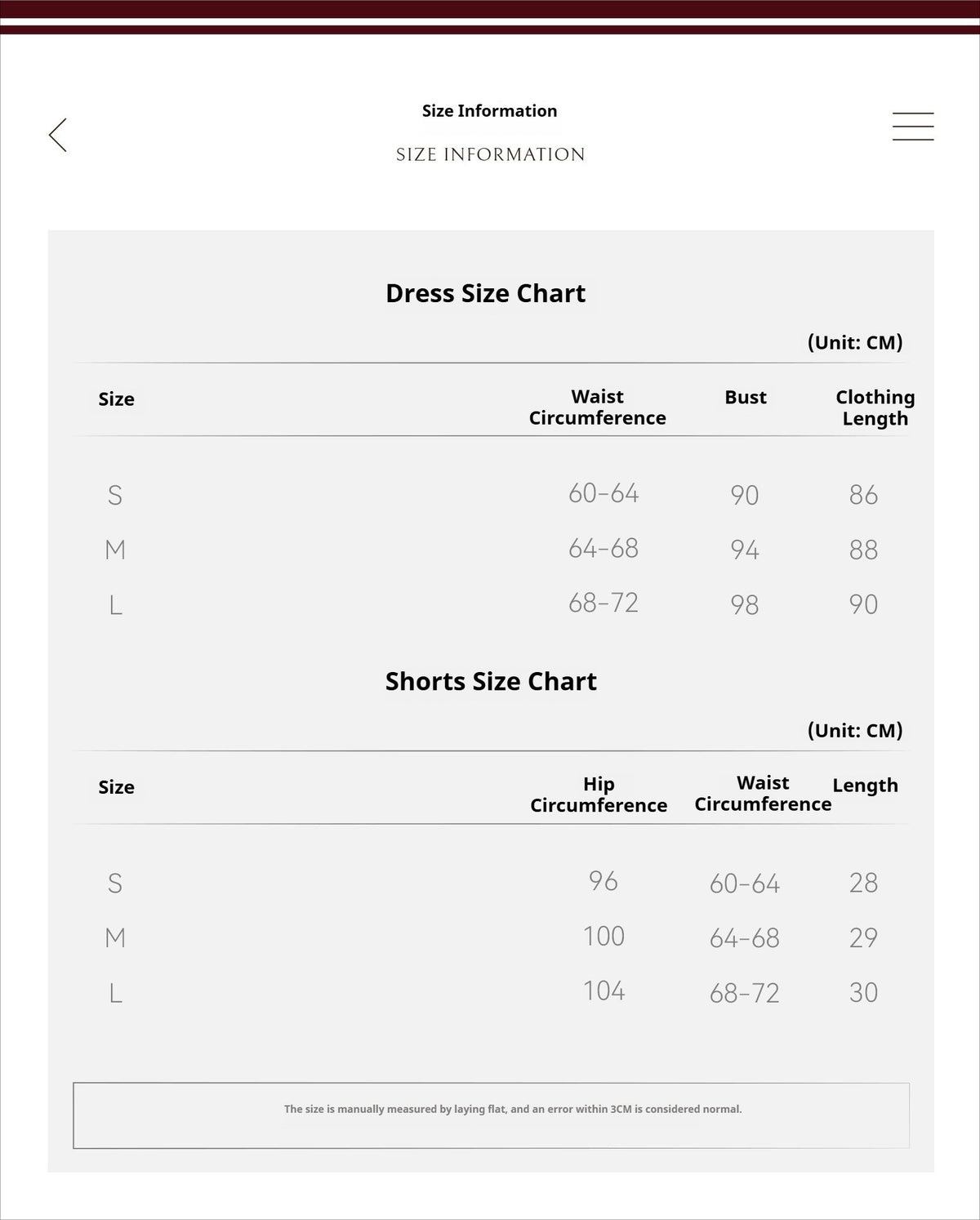
Task: Click the 60-64 dress waist value
Action: tap(604, 493)
